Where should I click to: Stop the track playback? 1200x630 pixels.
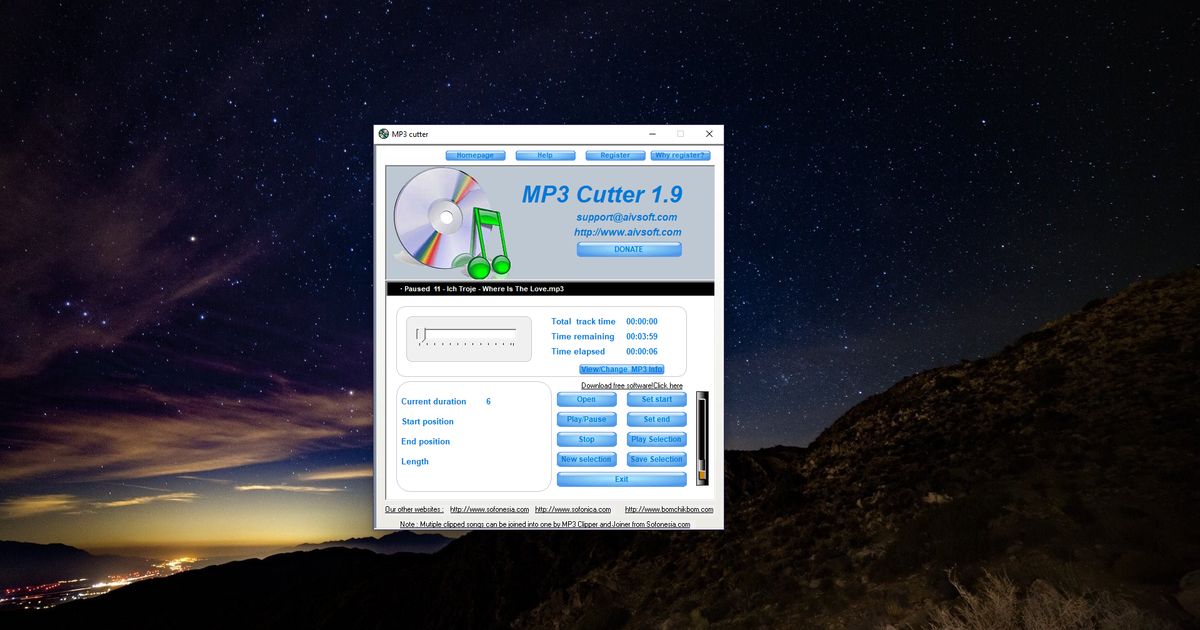586,440
